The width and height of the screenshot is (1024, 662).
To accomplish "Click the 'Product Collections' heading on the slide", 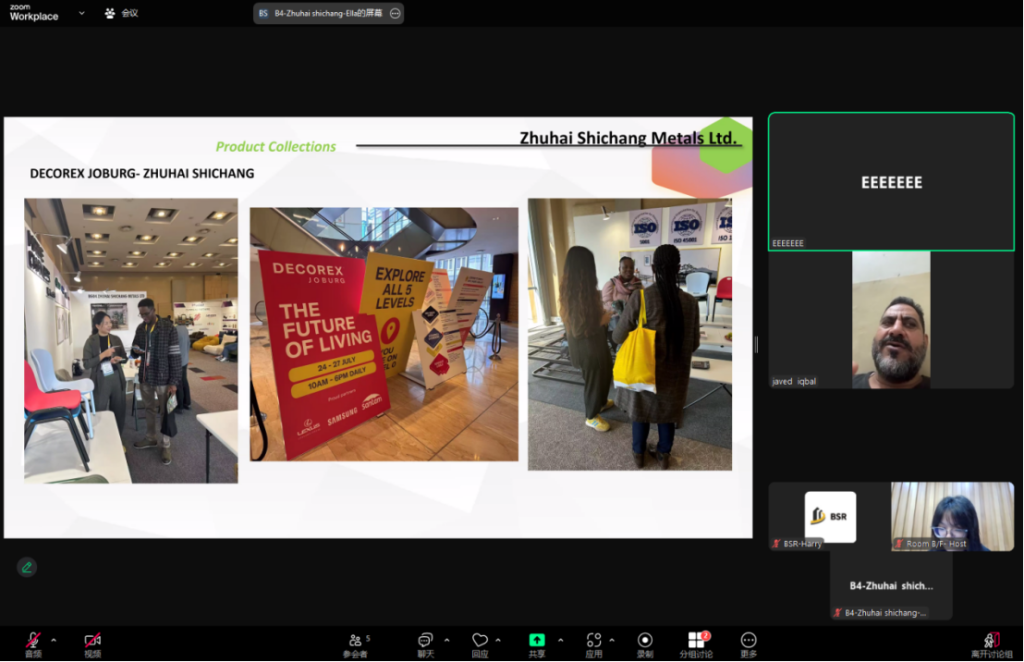I will tap(276, 147).
